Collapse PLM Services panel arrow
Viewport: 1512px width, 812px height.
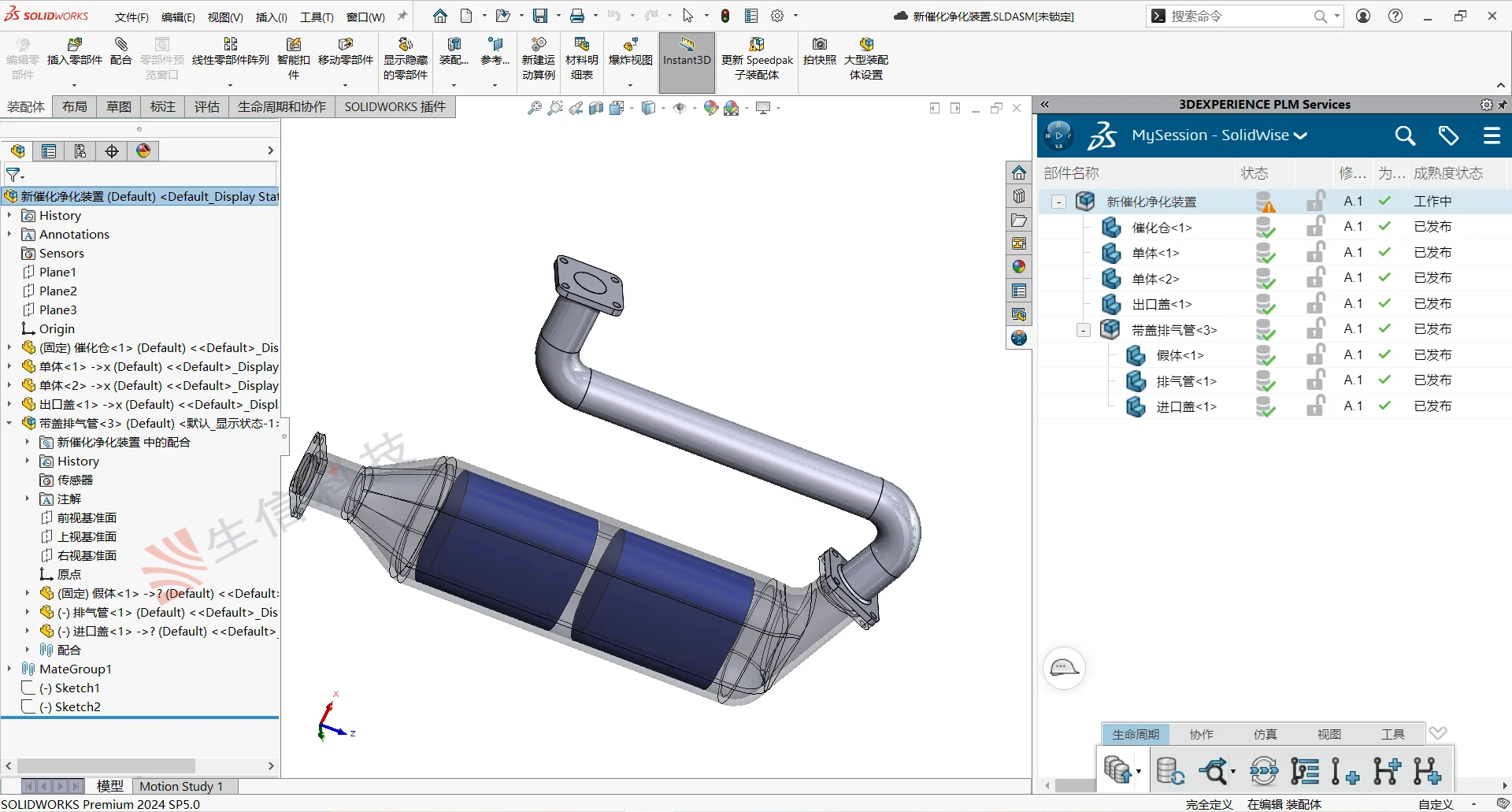[1045, 104]
